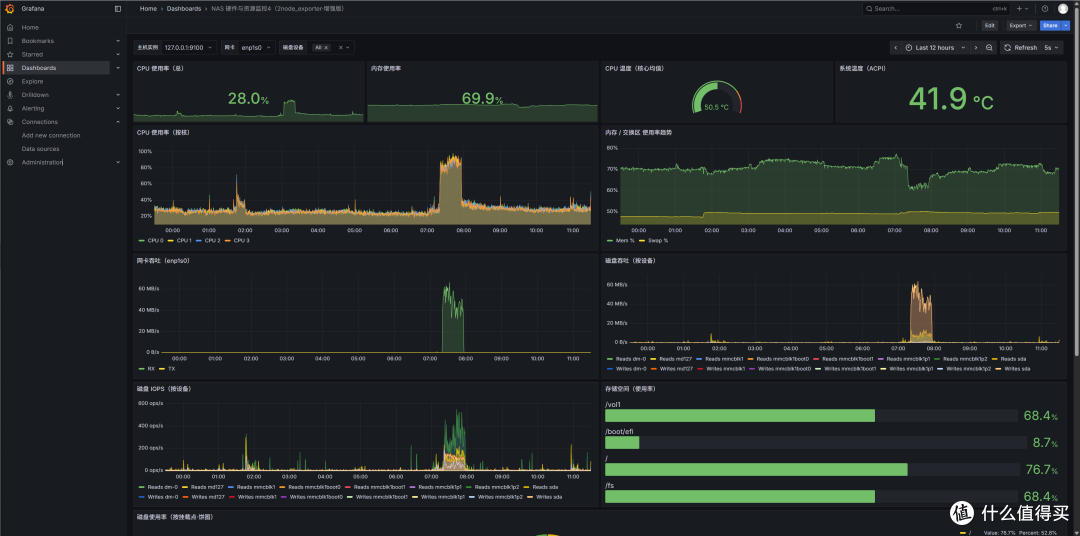Click the Grafana logo icon
1080x536 pixels.
click(10, 9)
